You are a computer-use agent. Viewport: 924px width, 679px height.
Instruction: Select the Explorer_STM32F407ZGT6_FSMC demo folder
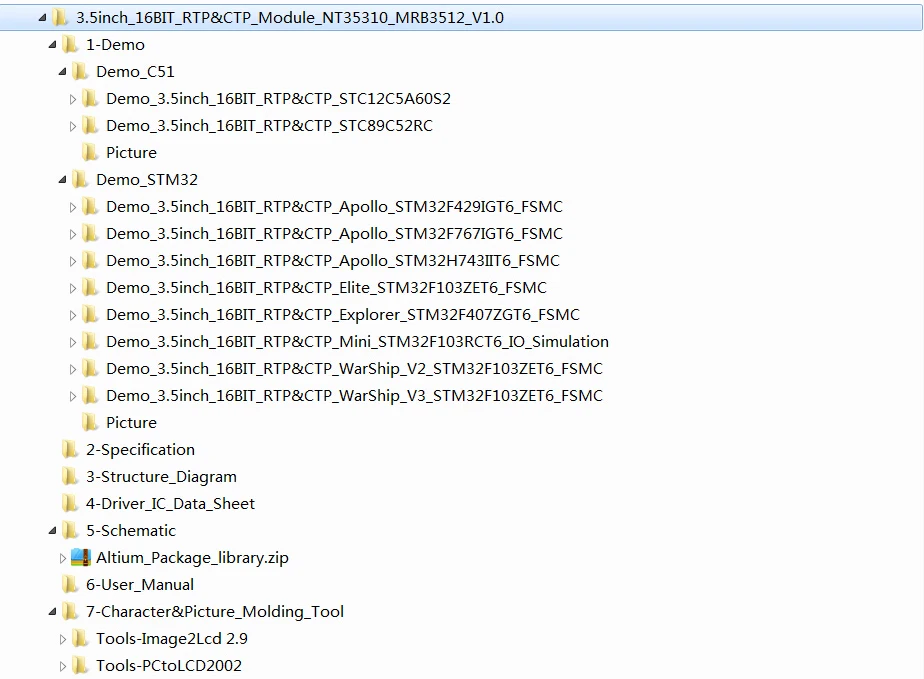(342, 315)
